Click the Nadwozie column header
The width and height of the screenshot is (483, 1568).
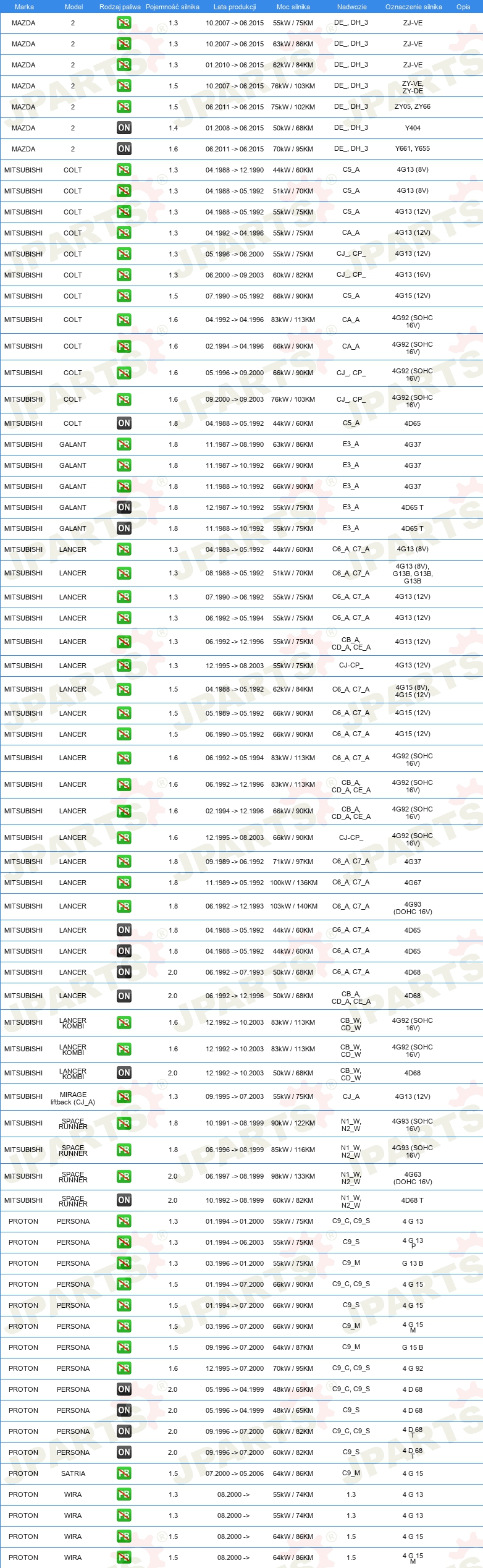[351, 7]
